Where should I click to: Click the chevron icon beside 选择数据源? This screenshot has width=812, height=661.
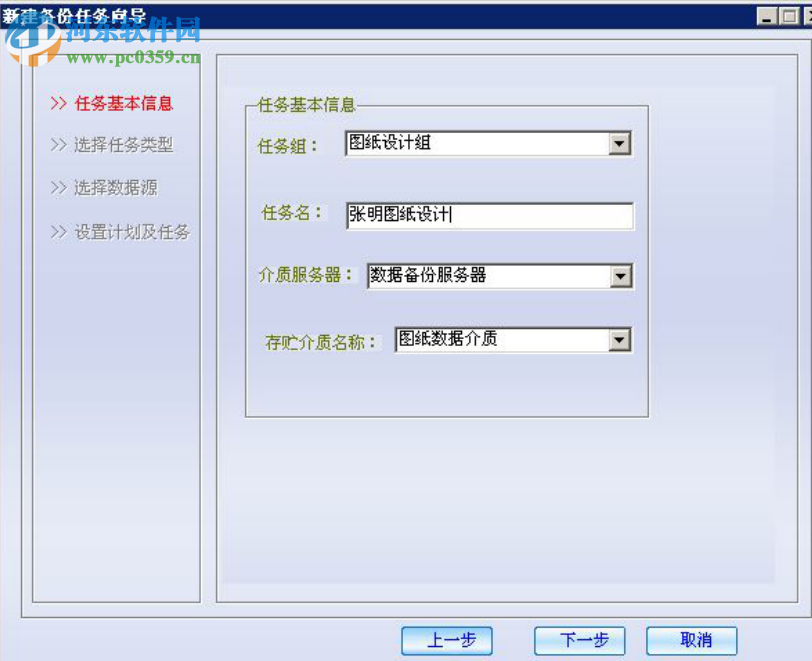pos(60,188)
